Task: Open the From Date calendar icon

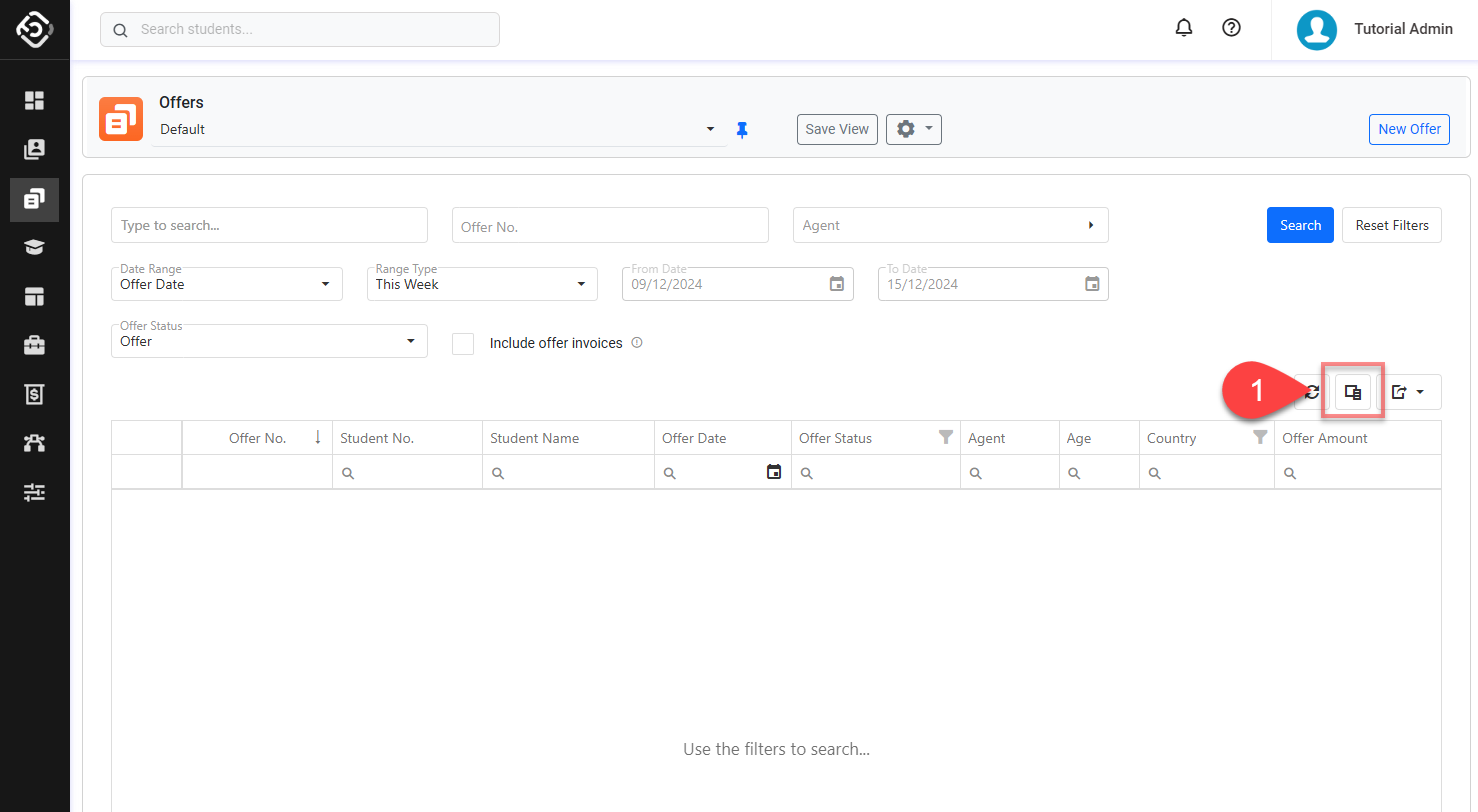Action: pos(837,284)
